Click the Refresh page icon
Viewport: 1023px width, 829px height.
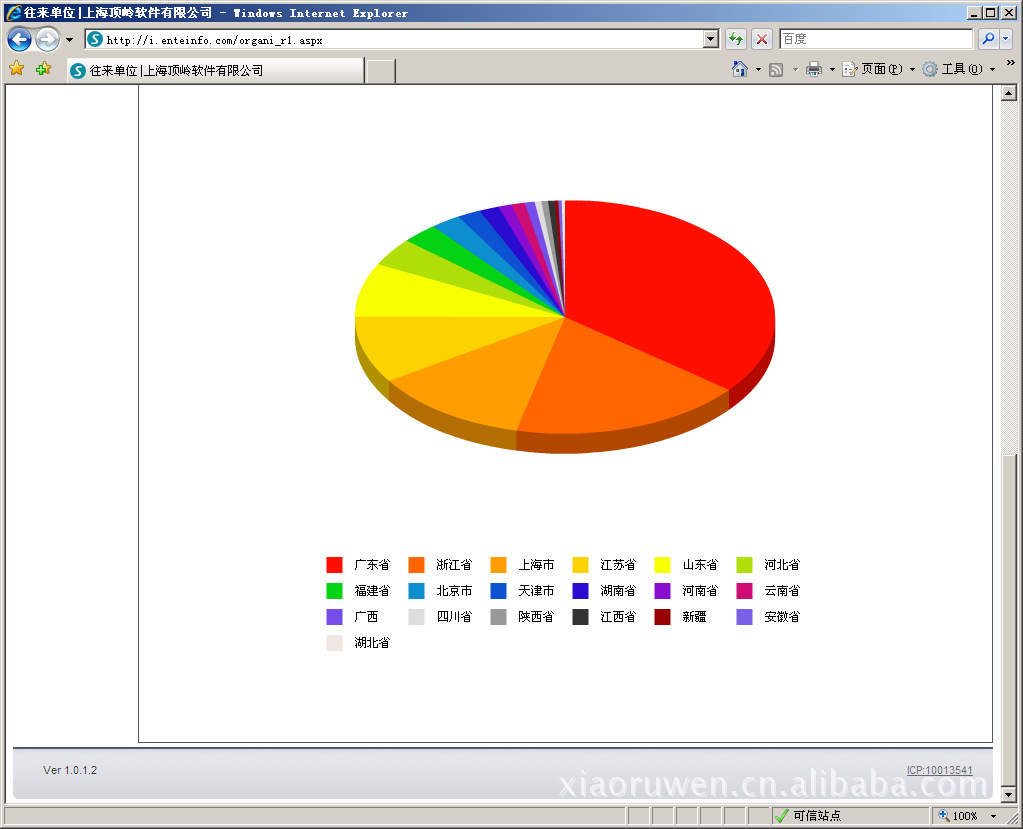(x=736, y=39)
